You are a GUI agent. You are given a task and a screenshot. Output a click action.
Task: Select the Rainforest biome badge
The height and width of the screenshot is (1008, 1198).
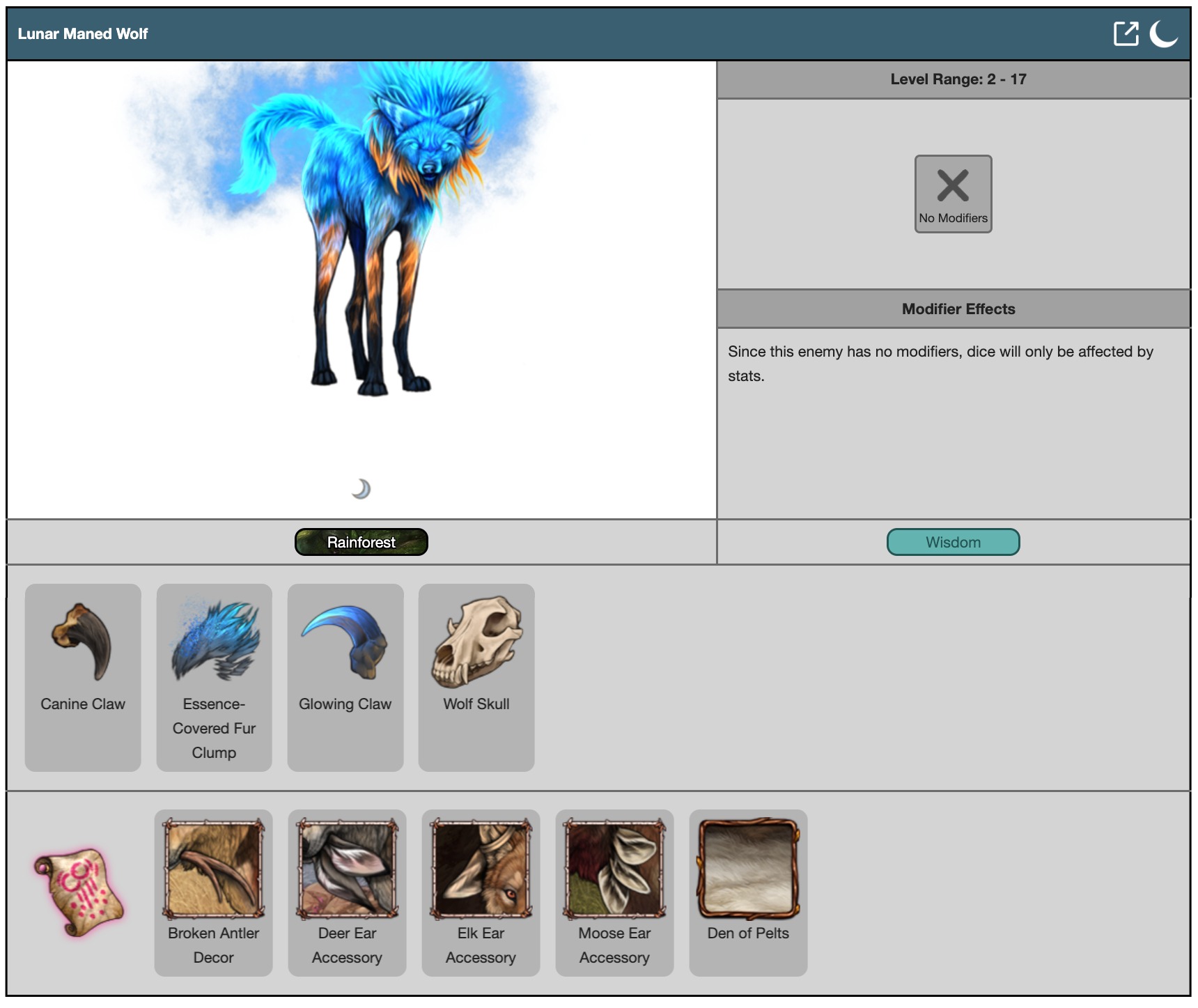point(361,542)
